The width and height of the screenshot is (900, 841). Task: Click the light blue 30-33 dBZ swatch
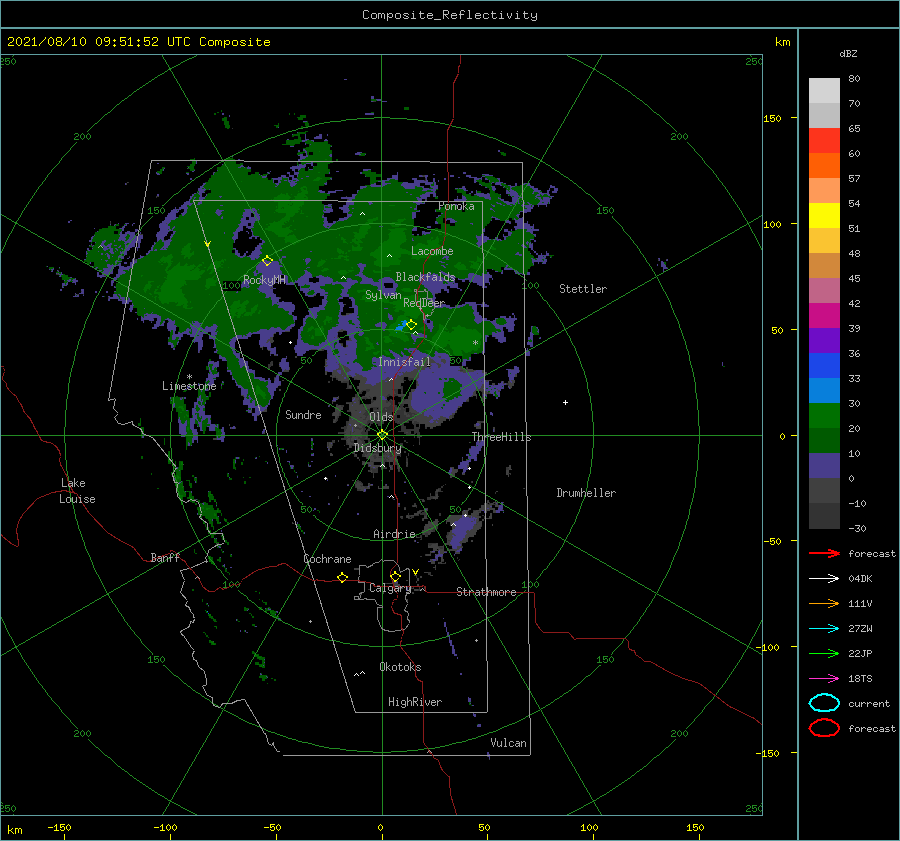(x=824, y=390)
